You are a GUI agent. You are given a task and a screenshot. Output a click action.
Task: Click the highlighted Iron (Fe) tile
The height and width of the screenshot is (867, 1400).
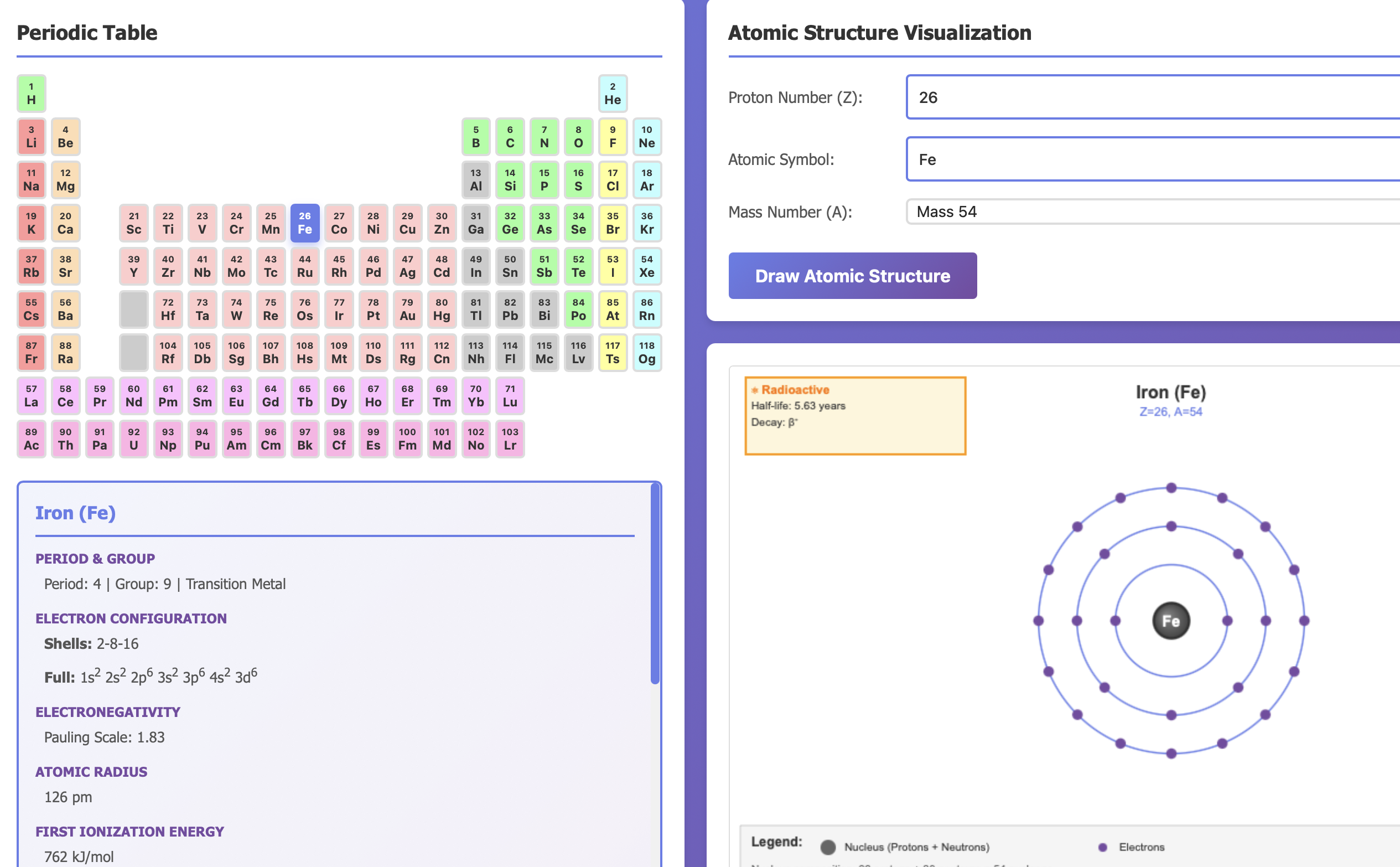[305, 223]
